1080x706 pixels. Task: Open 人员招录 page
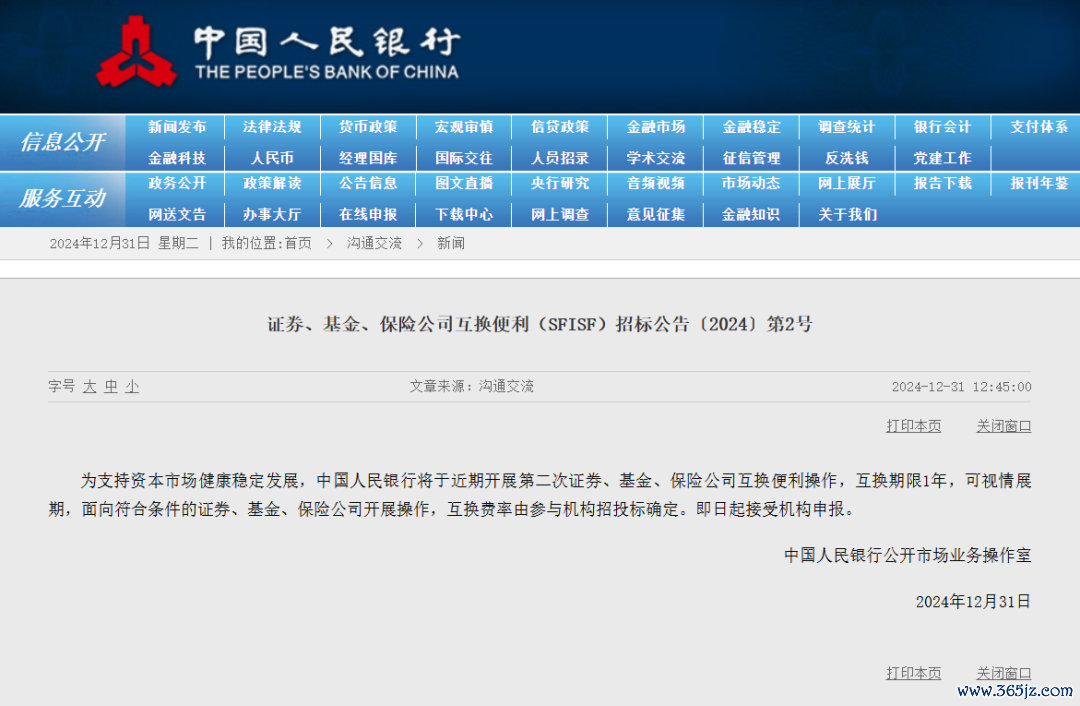tap(560, 158)
